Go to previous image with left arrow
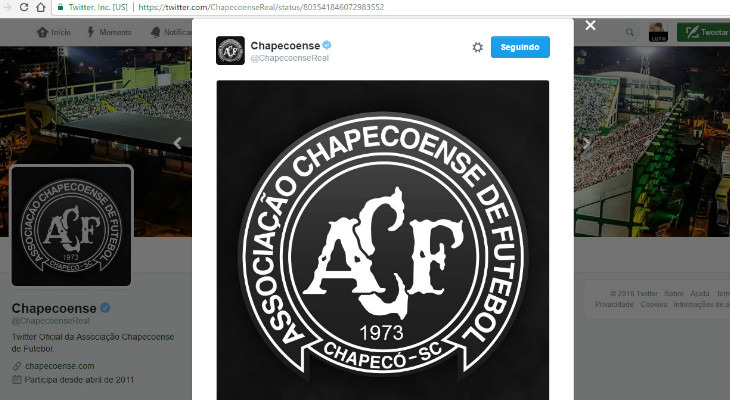The image size is (730, 400). coord(177,142)
